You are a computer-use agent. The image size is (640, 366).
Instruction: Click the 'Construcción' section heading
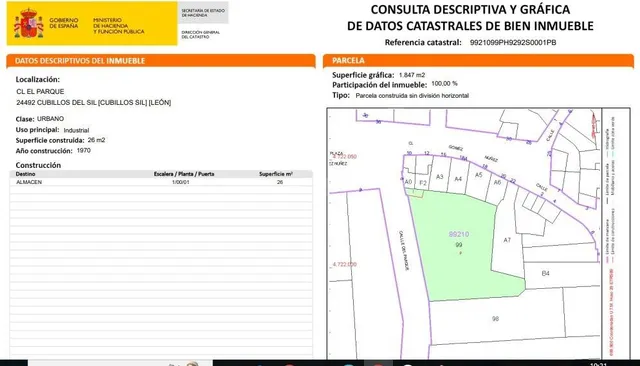[38, 165]
